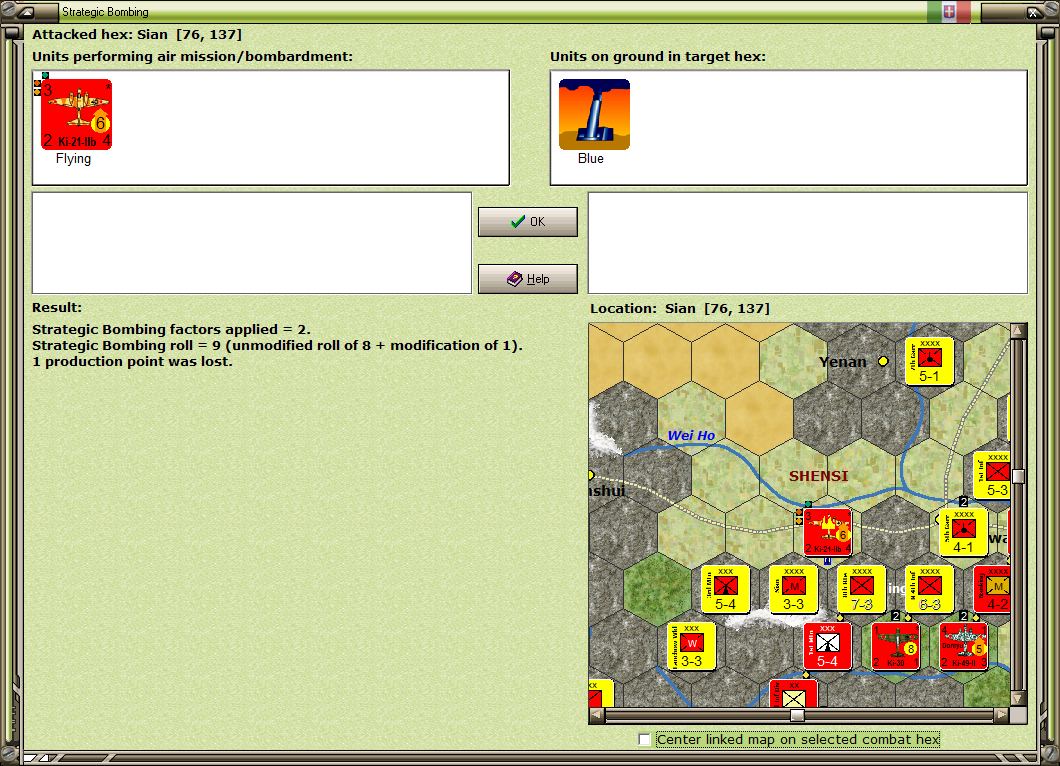This screenshot has width=1060, height=766.
Task: Click the map's horizontal scrollbar thumb
Action: [x=797, y=715]
